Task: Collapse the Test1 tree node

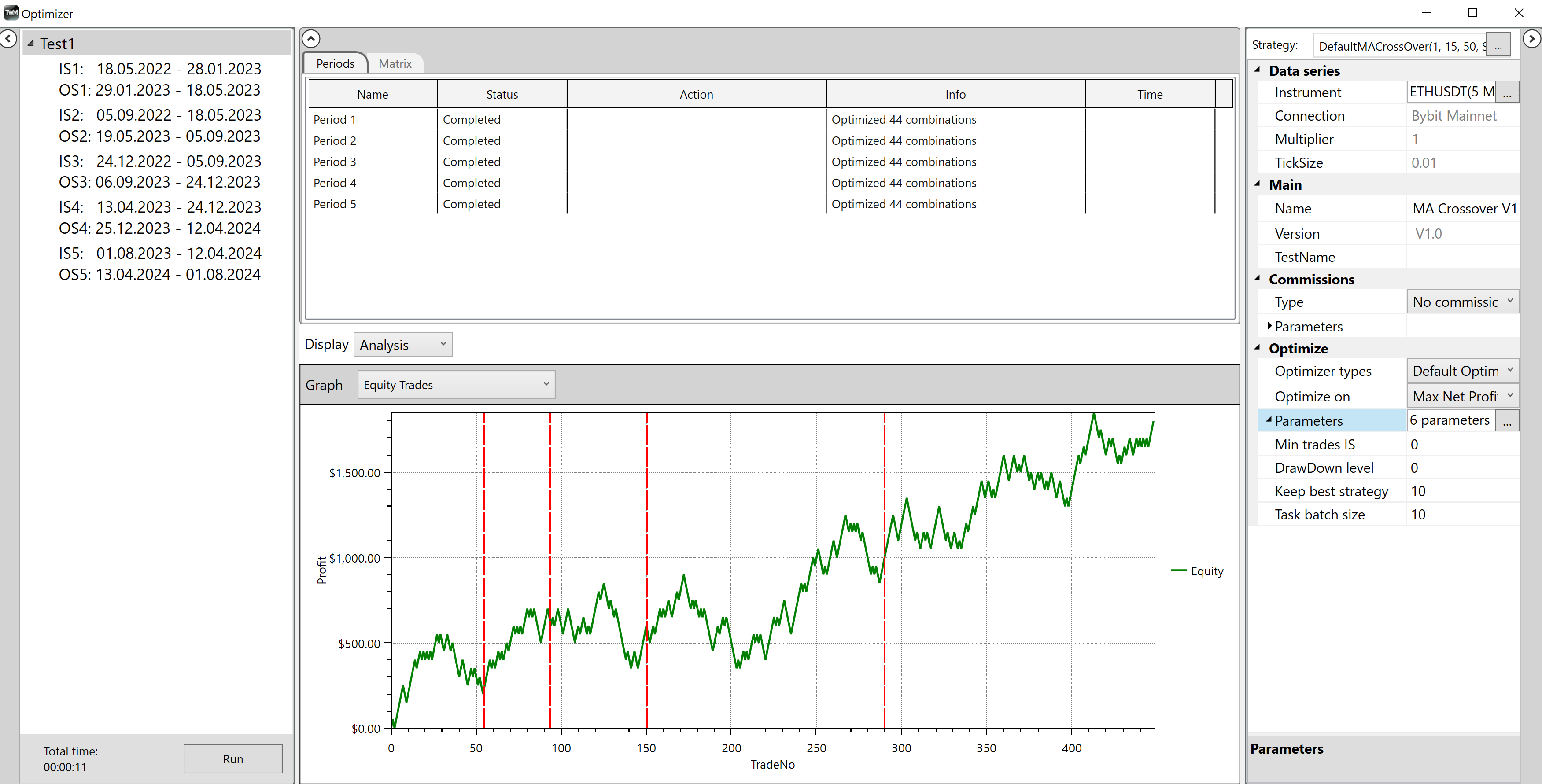Action: pyautogui.click(x=30, y=44)
